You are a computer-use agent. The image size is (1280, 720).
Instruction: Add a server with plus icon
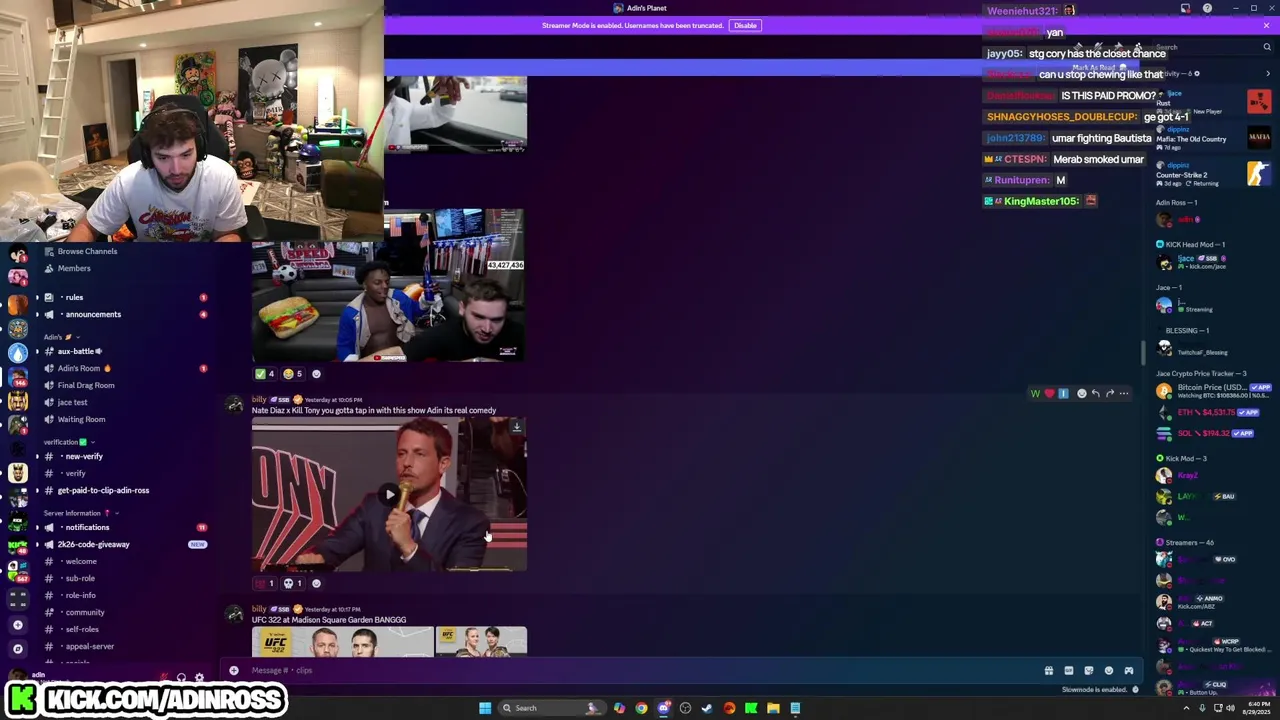(x=17, y=625)
